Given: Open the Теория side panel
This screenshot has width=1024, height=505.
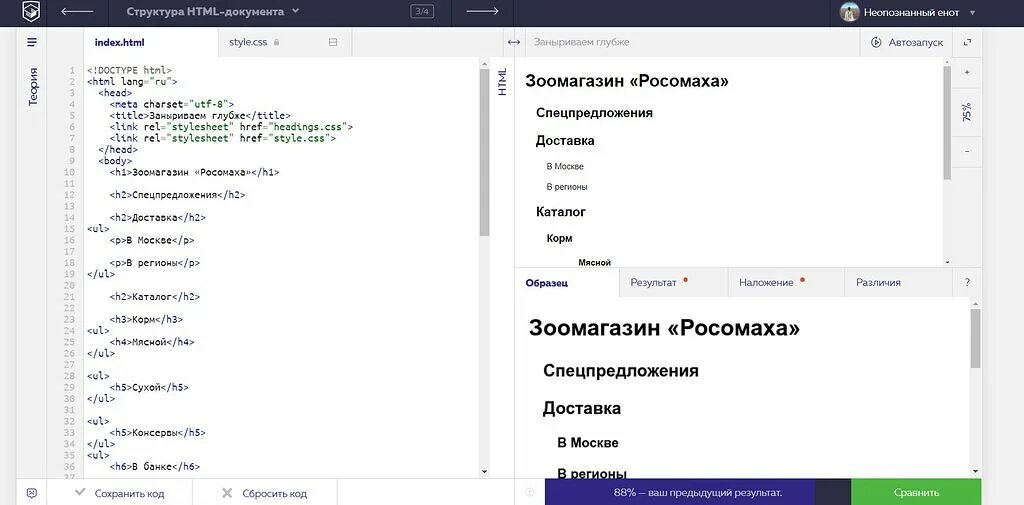Looking at the screenshot, I should [x=33, y=86].
